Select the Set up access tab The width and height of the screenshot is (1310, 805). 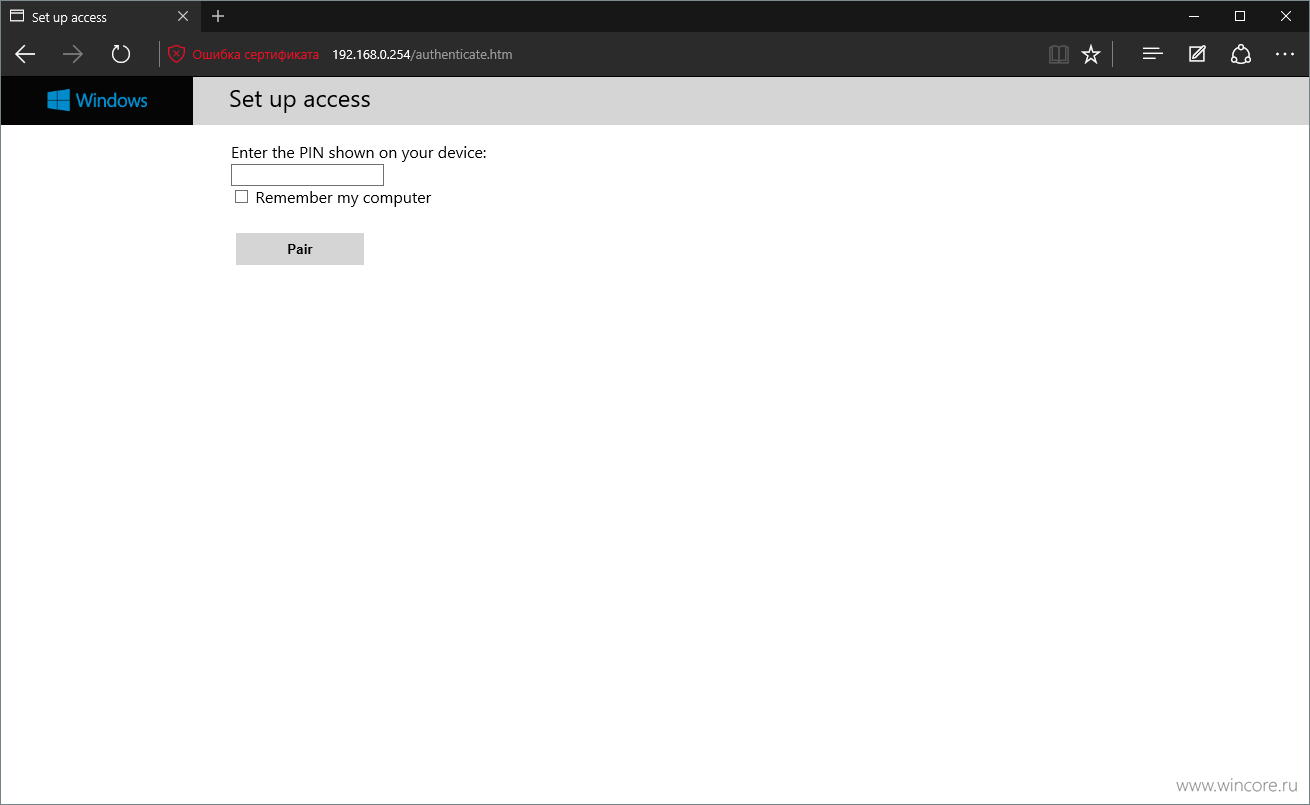[x=98, y=16]
